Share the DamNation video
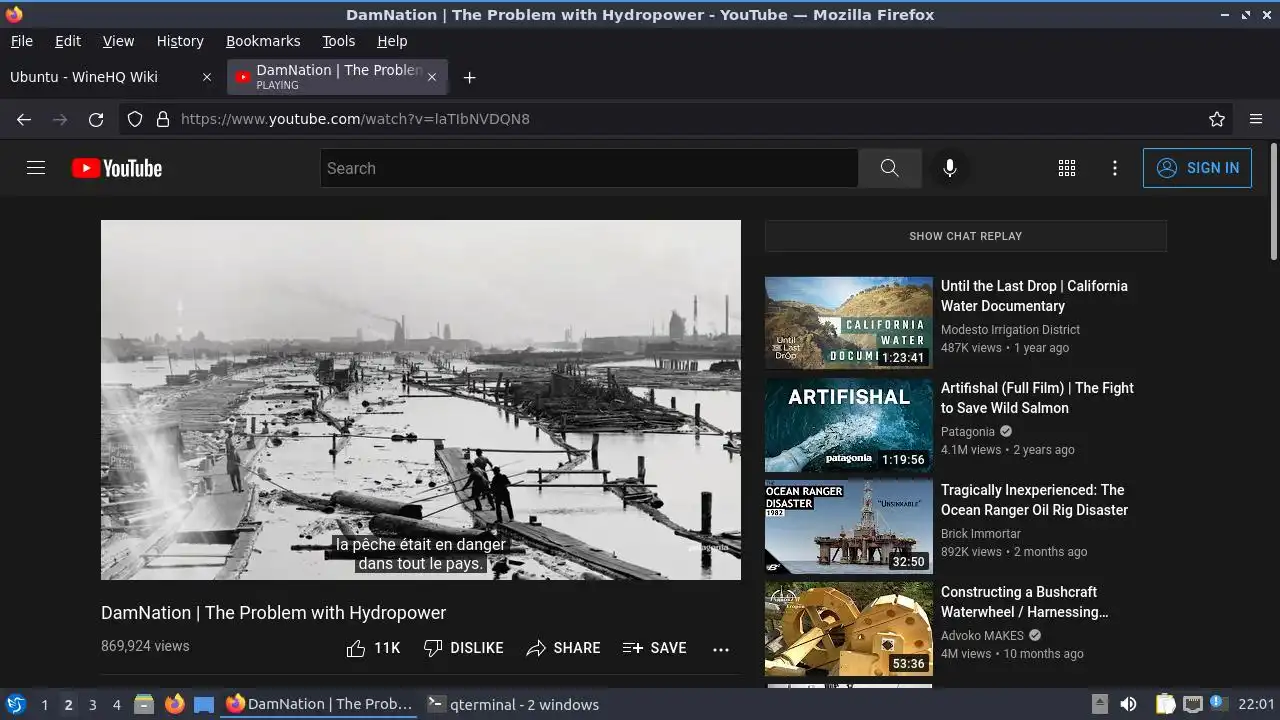This screenshot has width=1280, height=720. [563, 648]
